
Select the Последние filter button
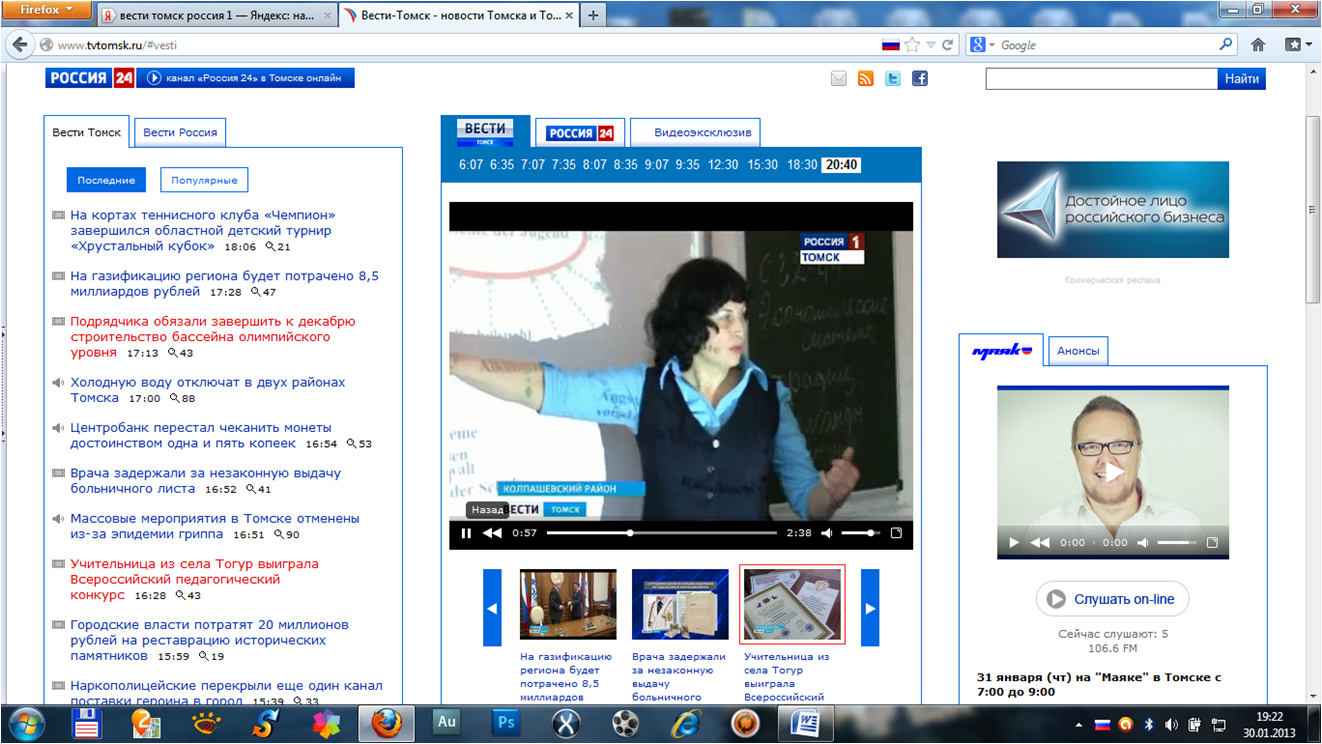point(106,180)
